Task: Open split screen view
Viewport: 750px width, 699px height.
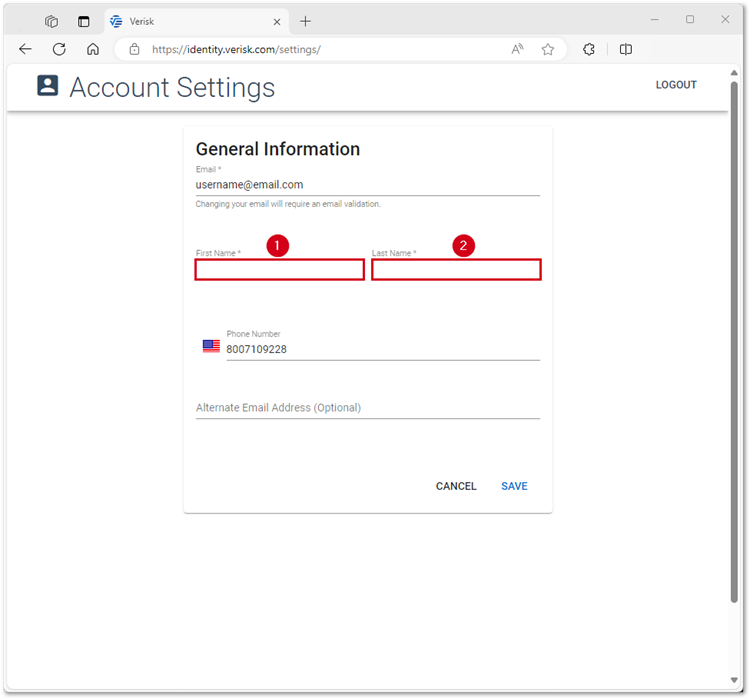Action: tap(626, 49)
